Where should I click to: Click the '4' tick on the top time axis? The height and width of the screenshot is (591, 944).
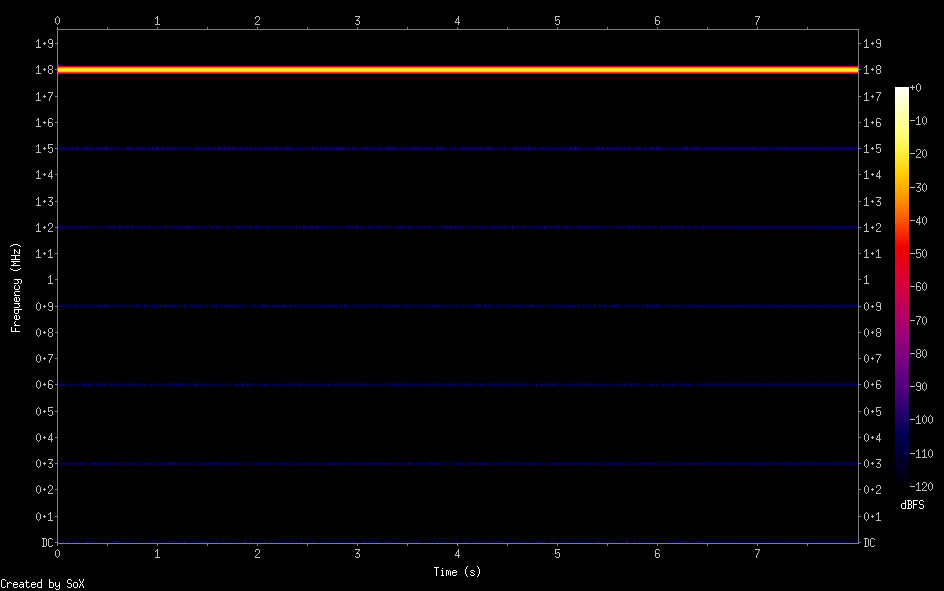457,21
